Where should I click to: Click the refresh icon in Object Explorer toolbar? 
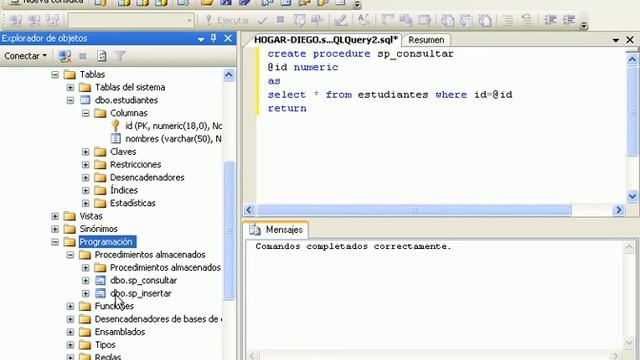tap(102, 56)
